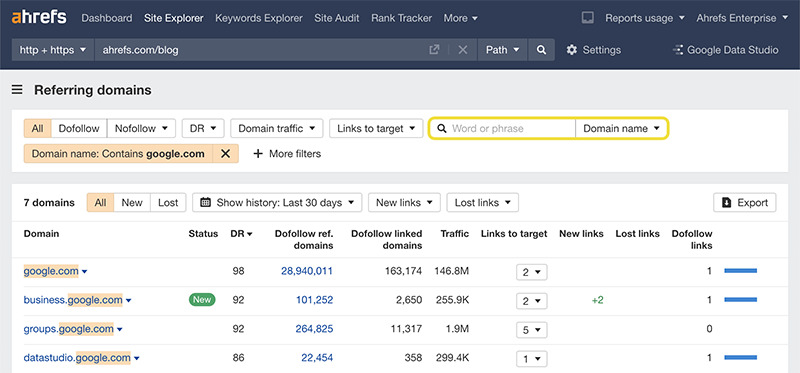Expand arrow next to groups.google.com
Image resolution: width=800 pixels, height=373 pixels.
119,330
